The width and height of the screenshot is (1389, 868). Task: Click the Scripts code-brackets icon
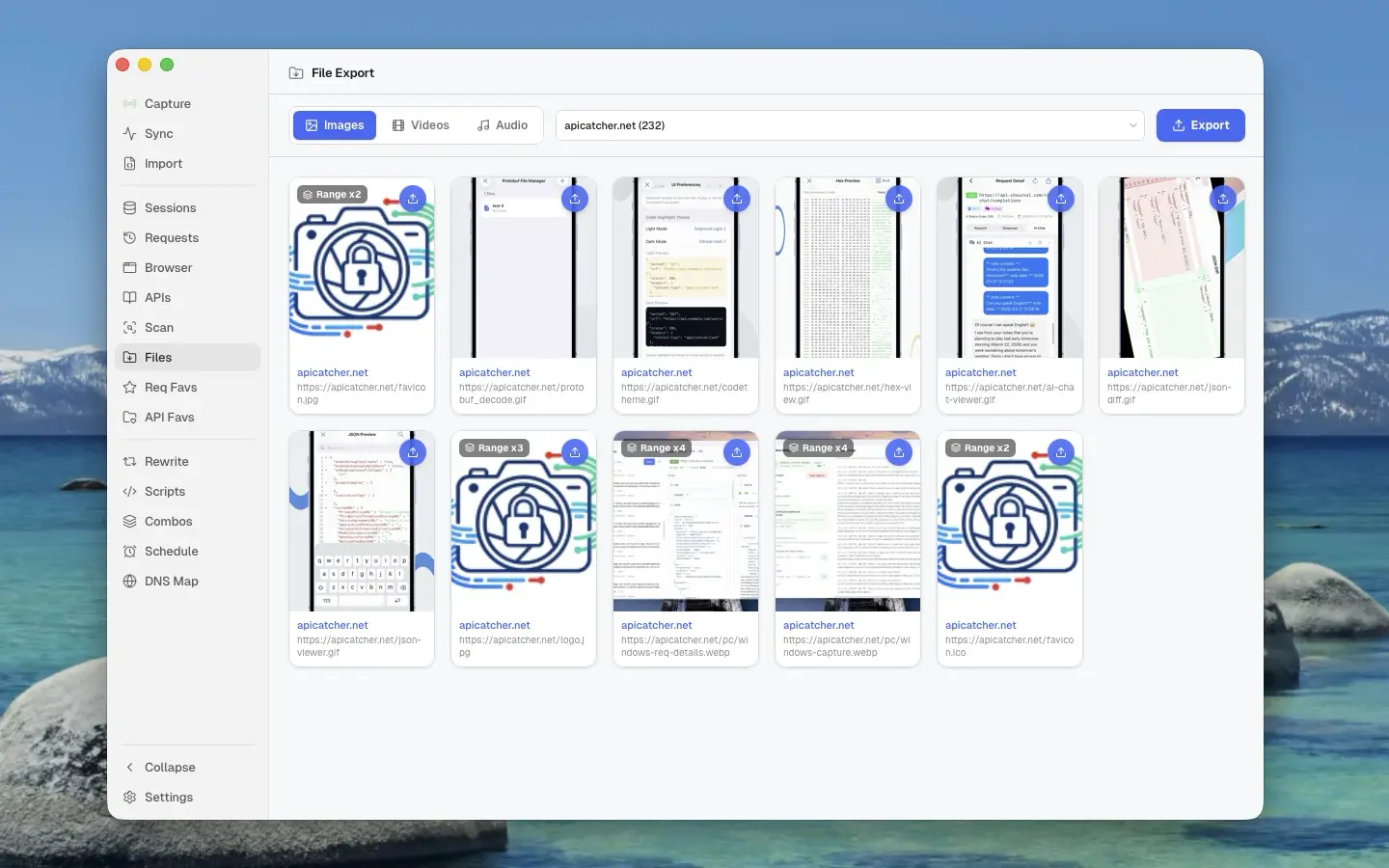129,492
